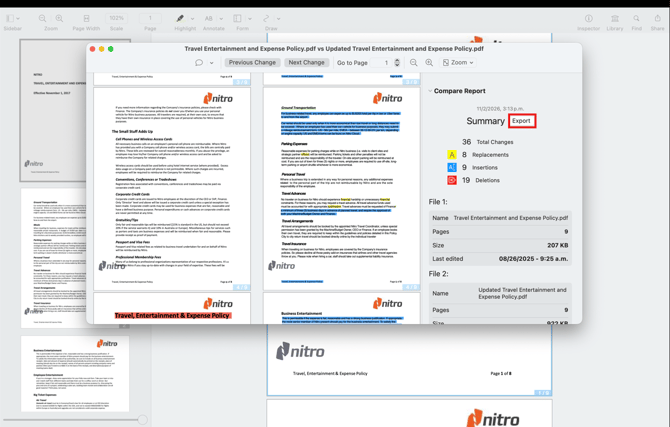Click the Go to Page stepper arrows
The image size is (670, 427).
coord(397,63)
